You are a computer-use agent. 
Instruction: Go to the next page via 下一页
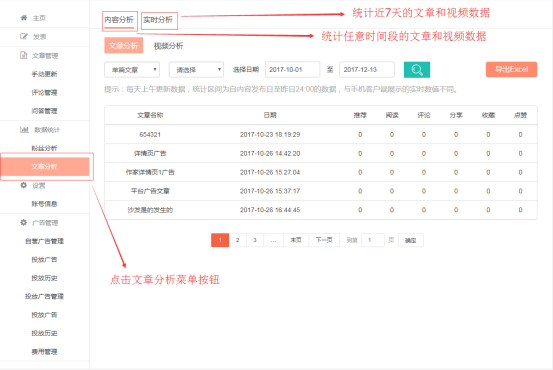click(324, 240)
